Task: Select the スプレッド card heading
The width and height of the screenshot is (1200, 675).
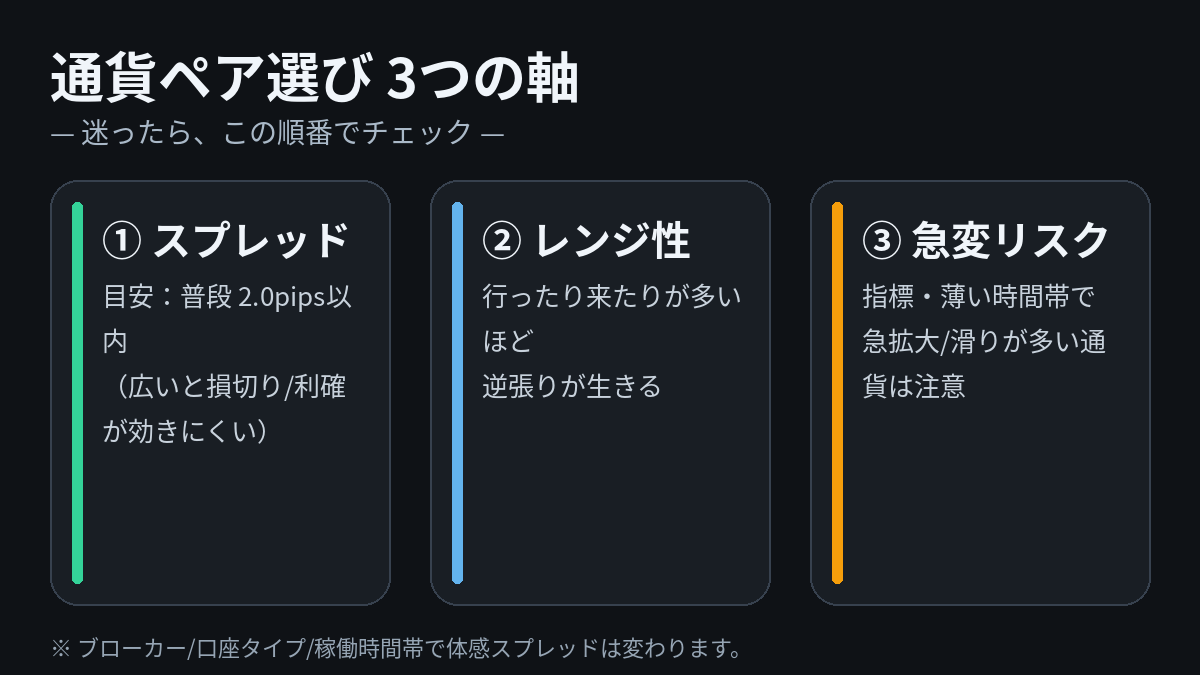Action: [x=250, y=241]
